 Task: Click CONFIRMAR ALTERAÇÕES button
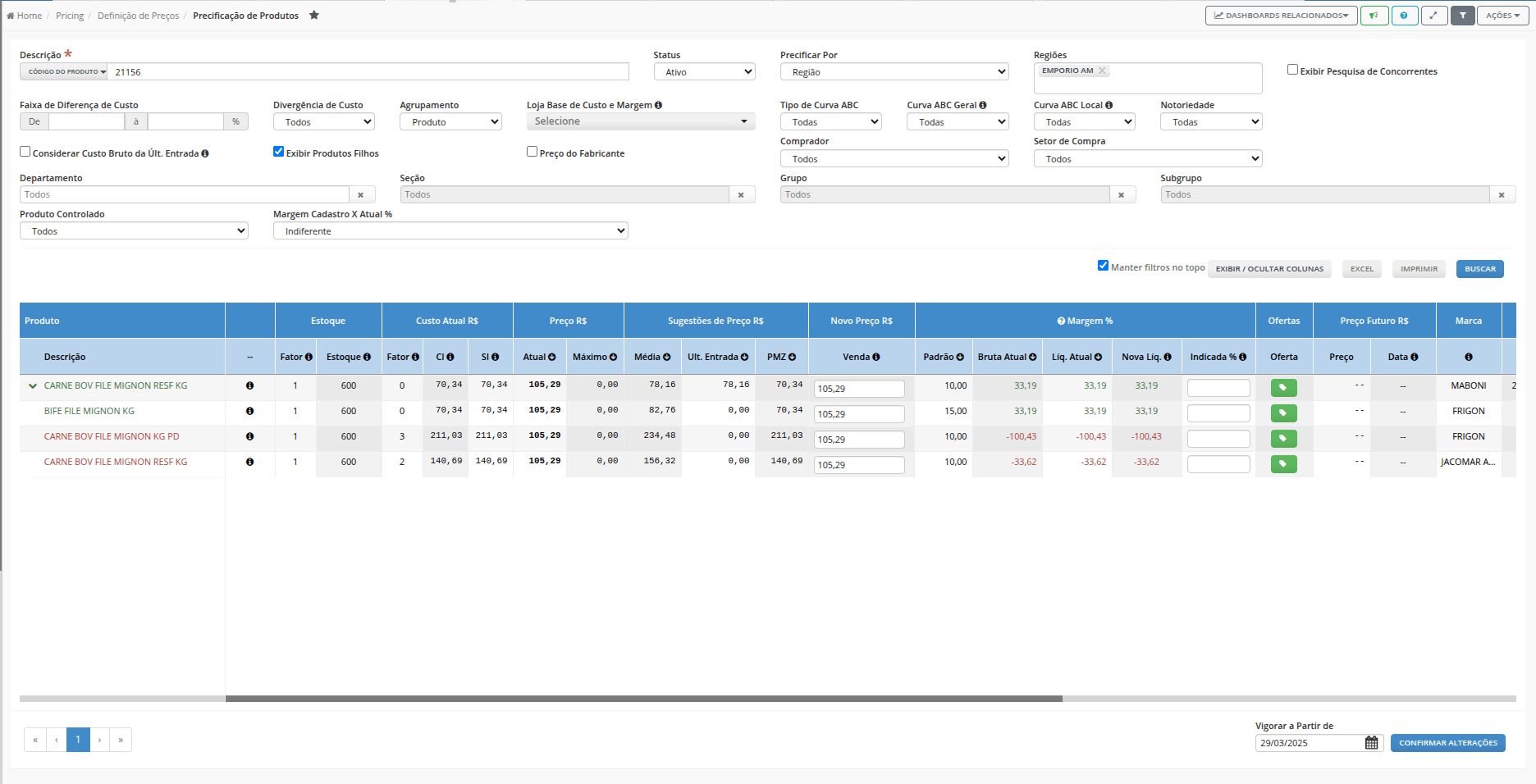1447,743
